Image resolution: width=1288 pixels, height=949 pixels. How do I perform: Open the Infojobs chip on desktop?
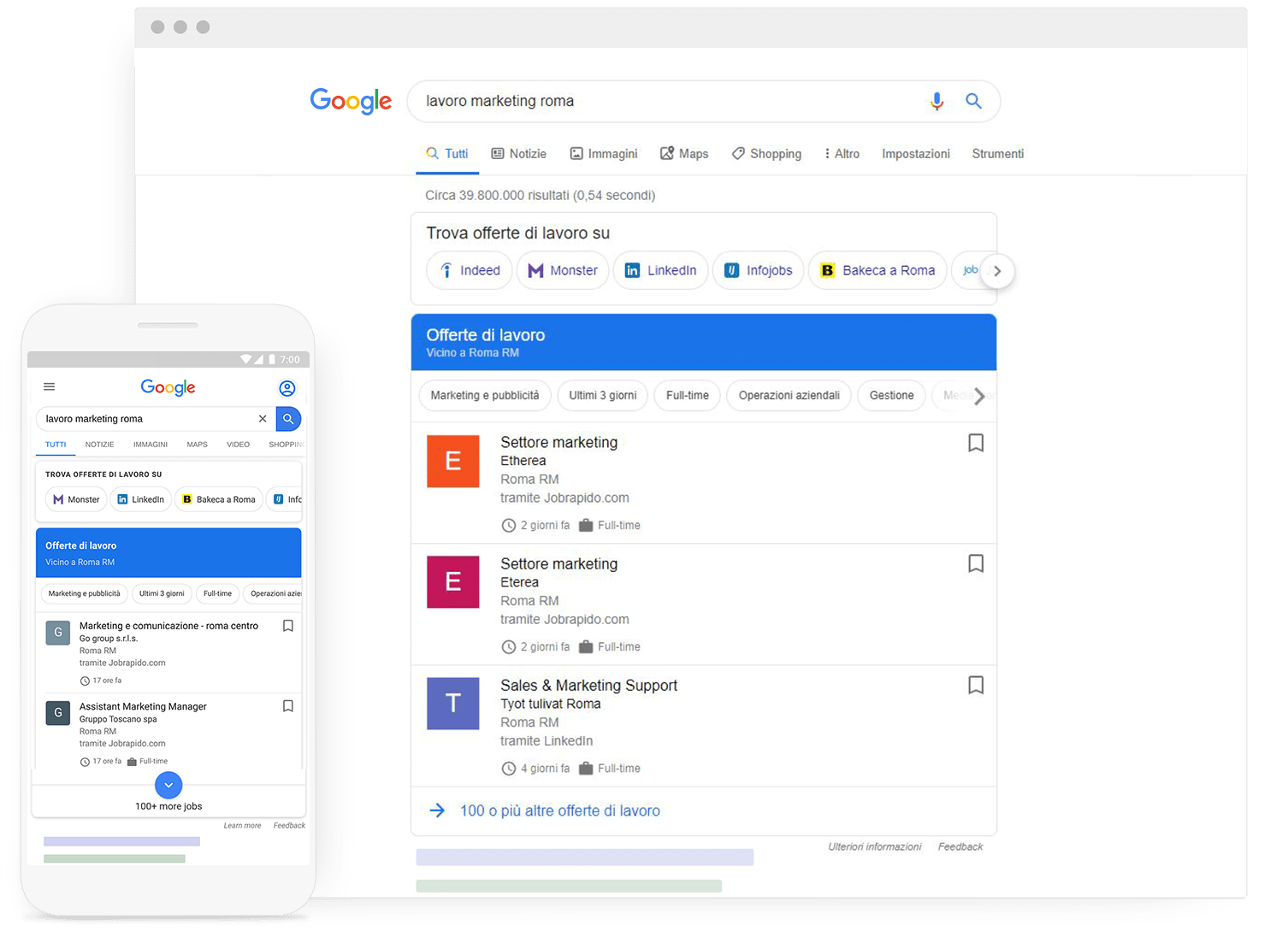[759, 271]
